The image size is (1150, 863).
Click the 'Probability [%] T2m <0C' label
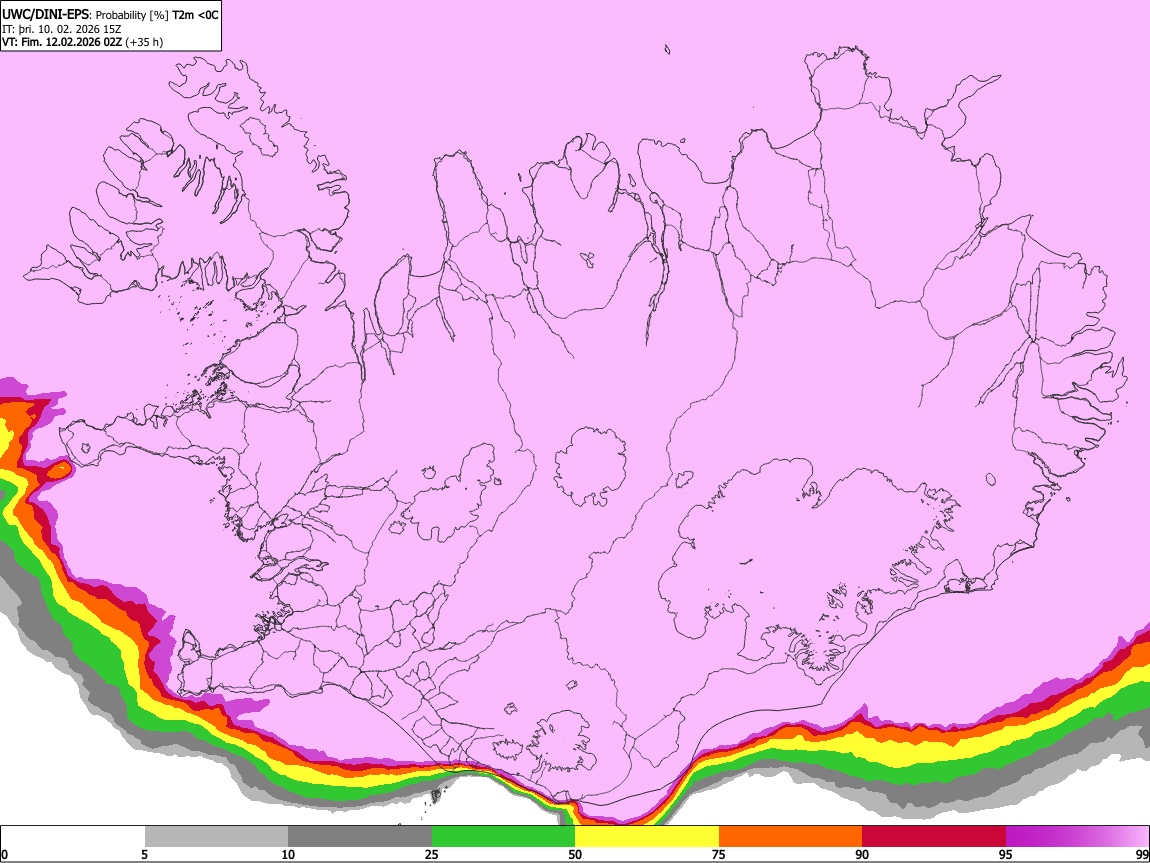[157, 15]
